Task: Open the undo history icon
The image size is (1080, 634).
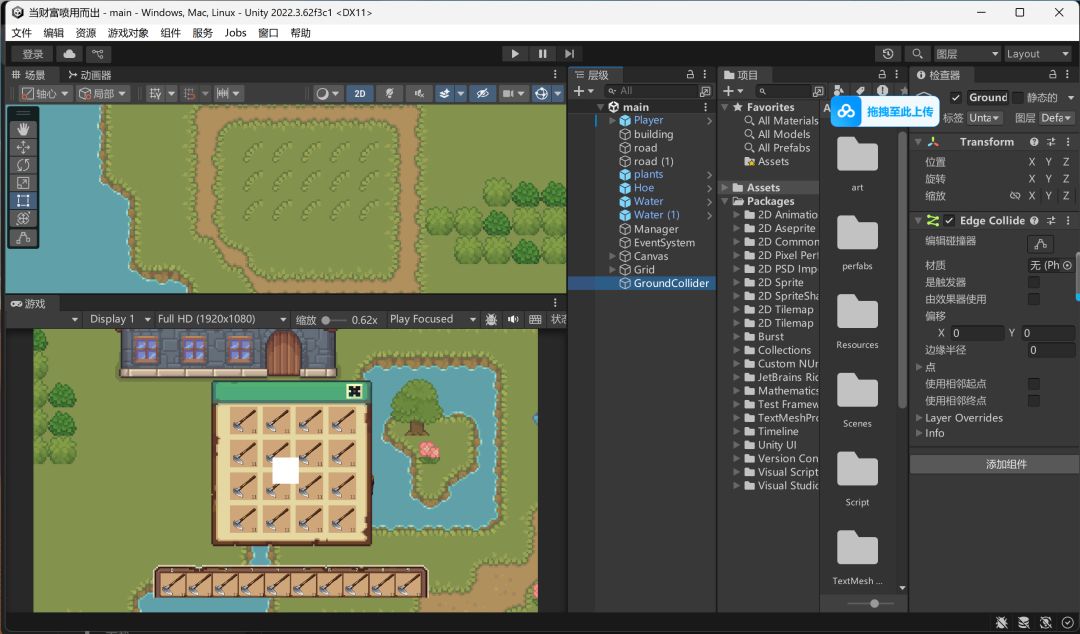Action: coord(888,54)
